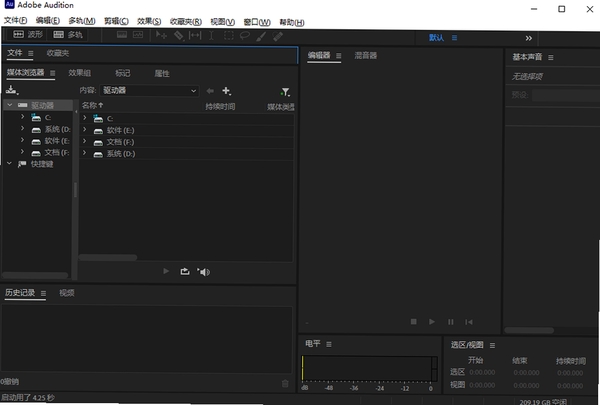Select the Lasso Selection tool

[x=245, y=36]
